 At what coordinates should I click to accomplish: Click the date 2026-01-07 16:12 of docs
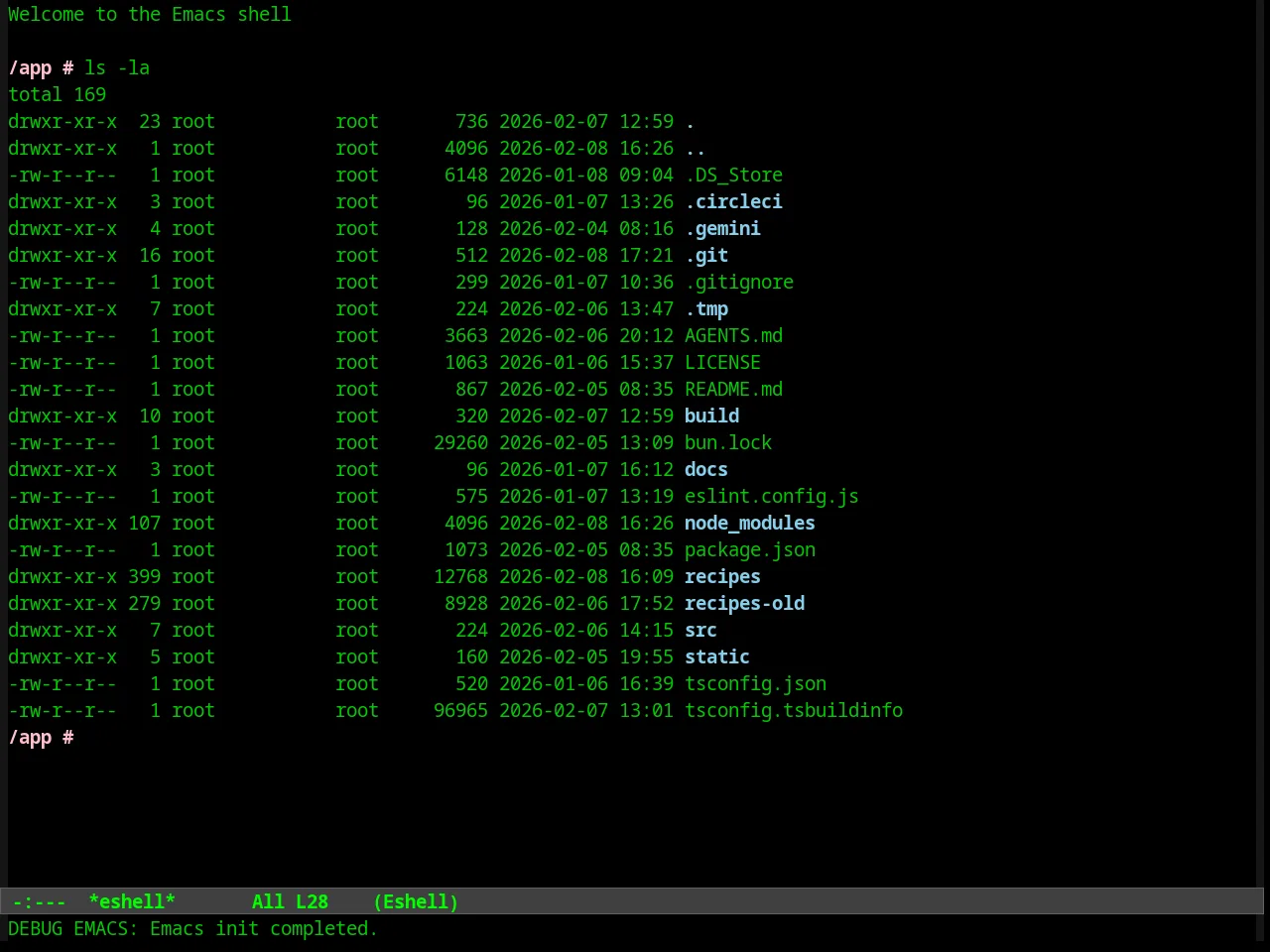pos(586,469)
